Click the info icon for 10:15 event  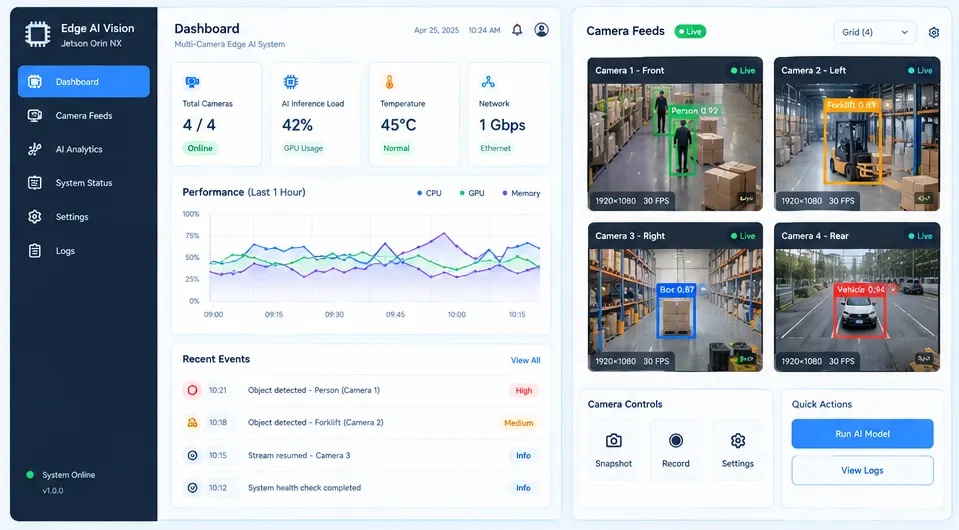point(192,455)
